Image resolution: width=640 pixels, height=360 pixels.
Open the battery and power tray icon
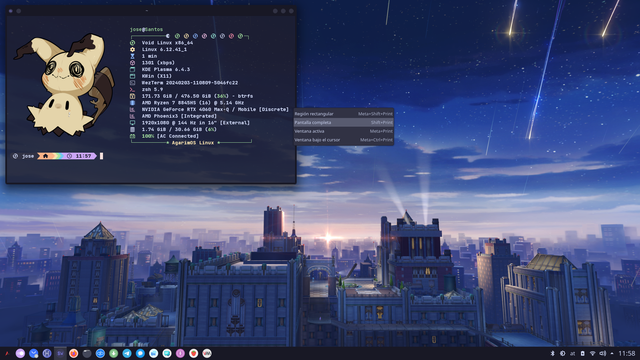pyautogui.click(x=582, y=353)
